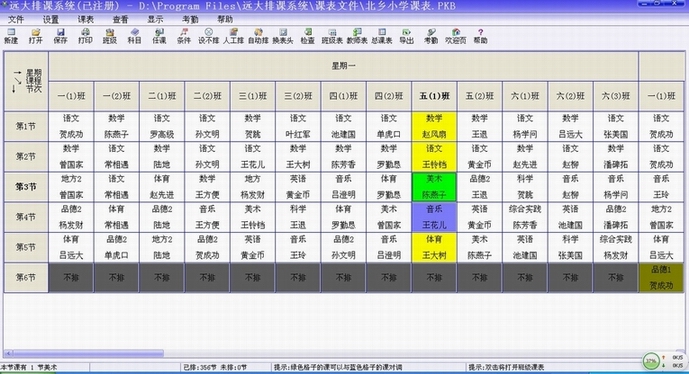689x374 pixels.
Task: Click 不排 cell under 三(1)班
Action: click(253, 277)
